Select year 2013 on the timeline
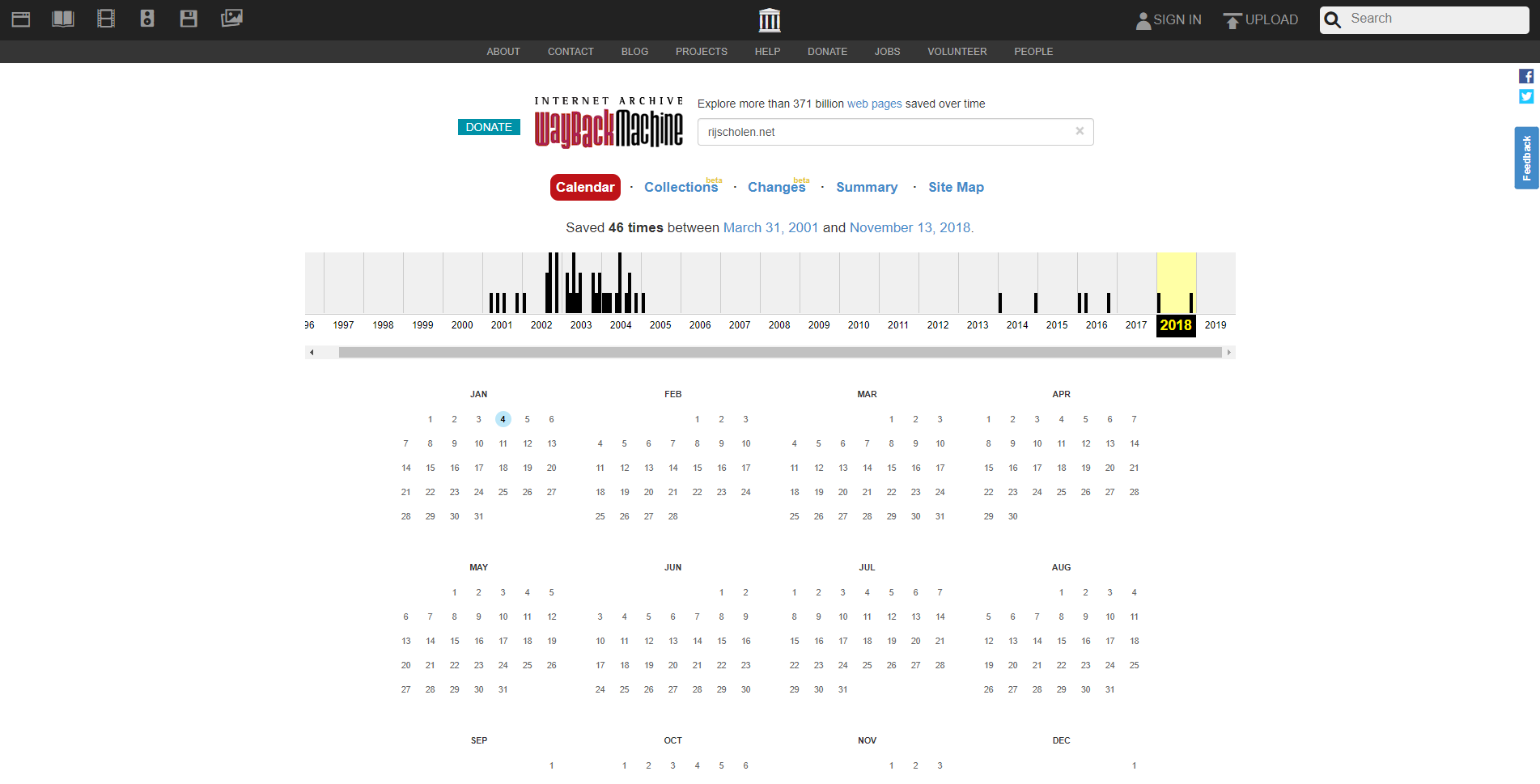Screen dimensions: 1540x784 coord(978,325)
